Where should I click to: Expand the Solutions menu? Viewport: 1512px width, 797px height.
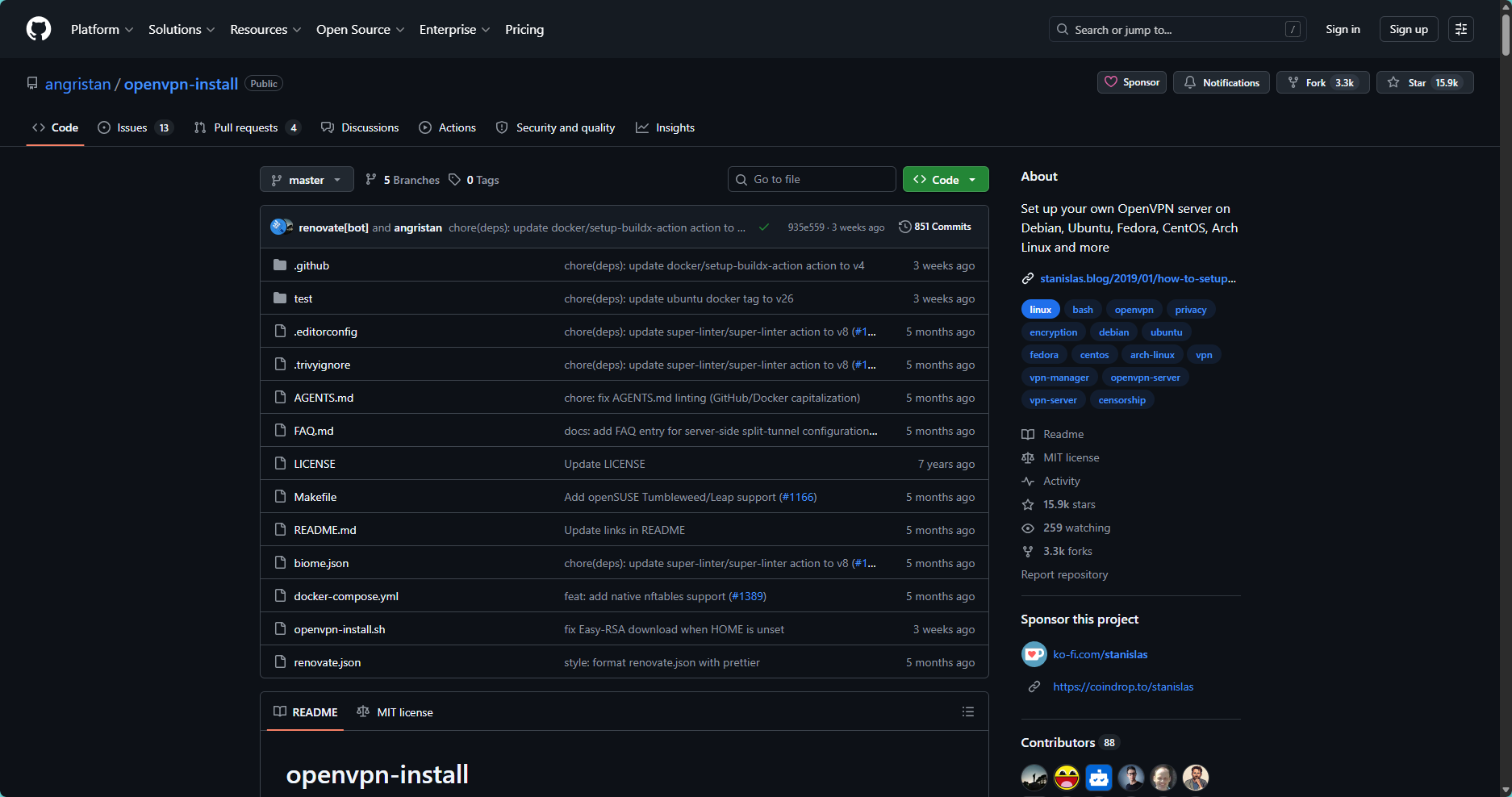pos(182,29)
